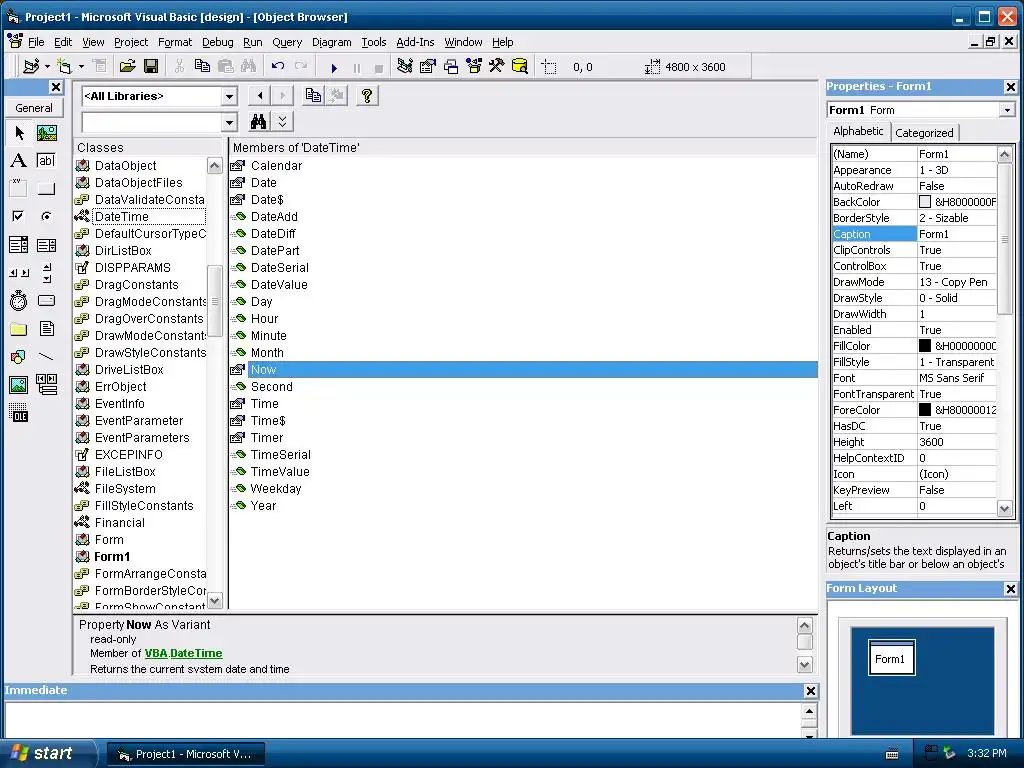Open the Add-Ins menu
Screen dimensions: 1024x768
pos(415,42)
